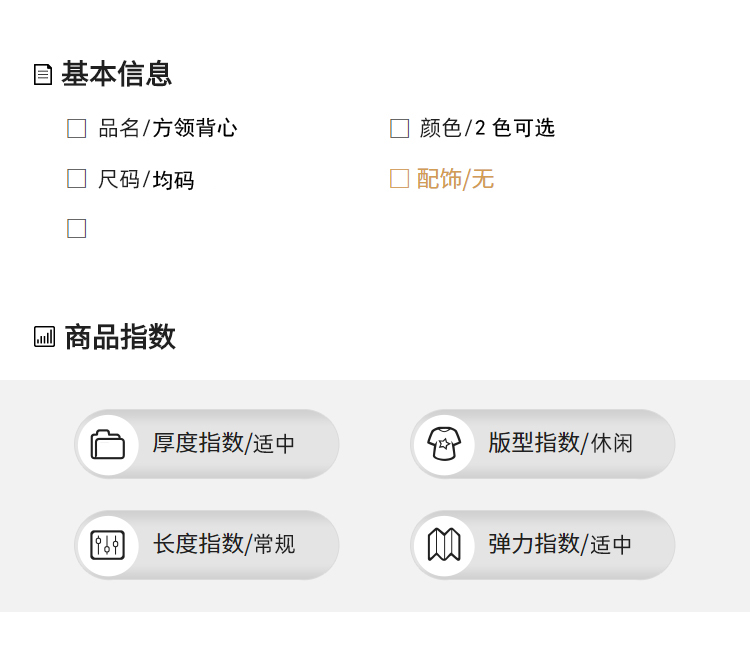
Task: Click the folder icon for 厚度指数
Action: click(108, 445)
